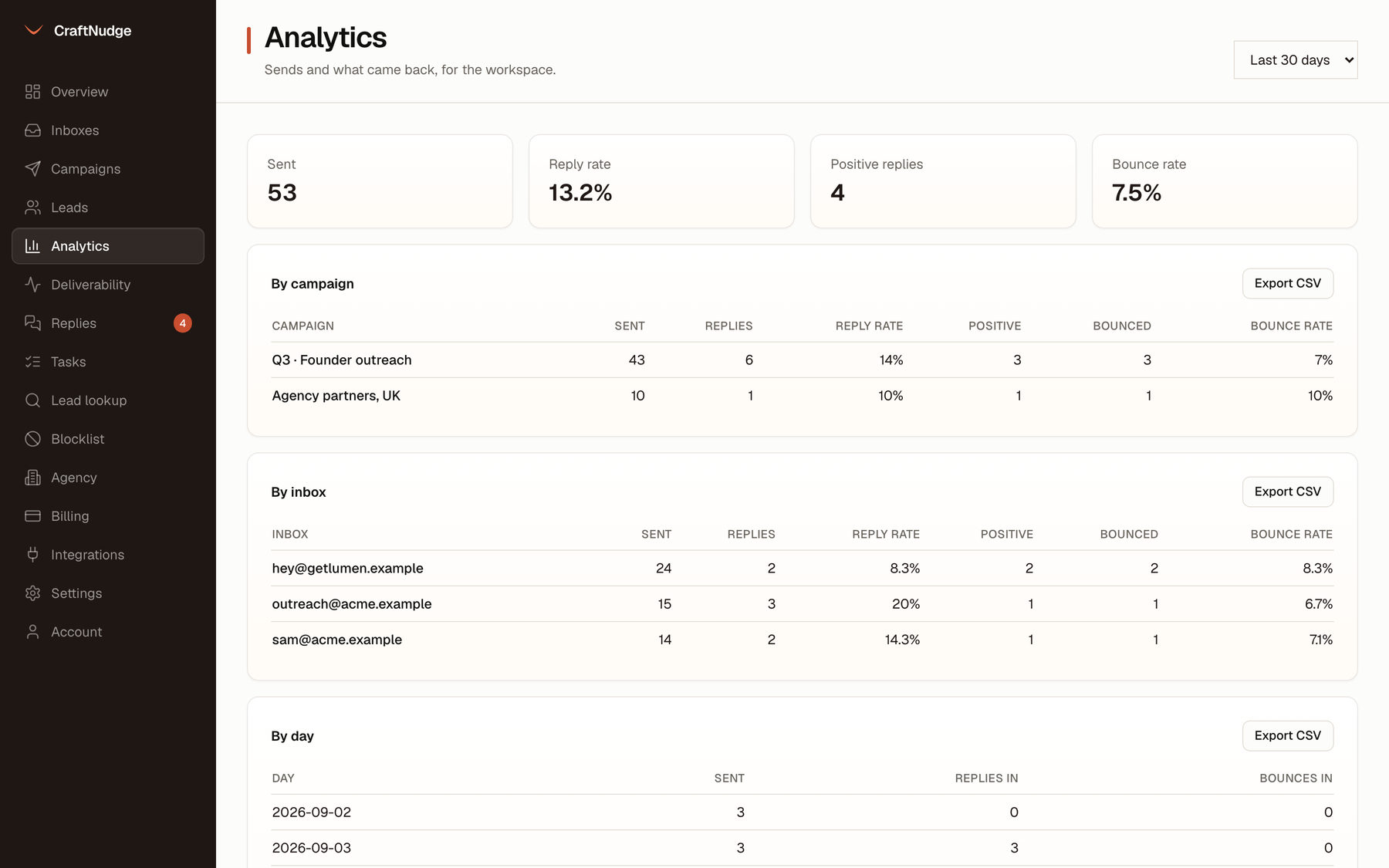Click the Integrations plug icon
Viewport: 1389px width, 868px height.
[x=32, y=555]
